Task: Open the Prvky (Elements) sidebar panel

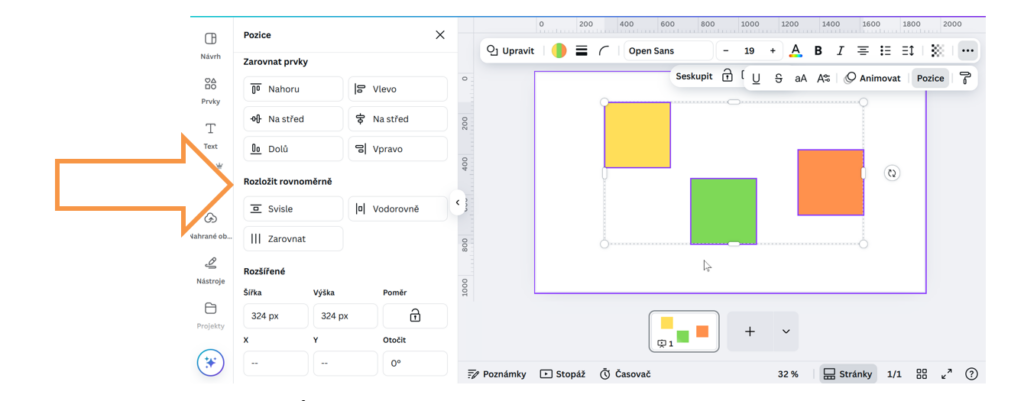Action: point(210,90)
